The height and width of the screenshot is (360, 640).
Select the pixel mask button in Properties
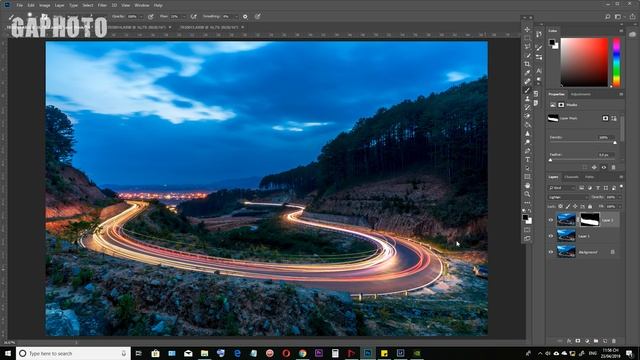(x=605, y=118)
